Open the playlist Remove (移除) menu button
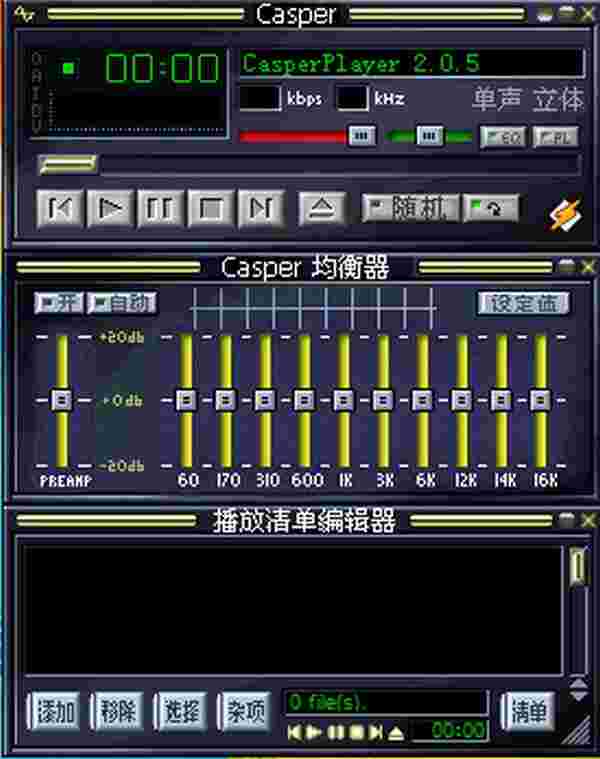This screenshot has height=759, width=600. click(117, 711)
